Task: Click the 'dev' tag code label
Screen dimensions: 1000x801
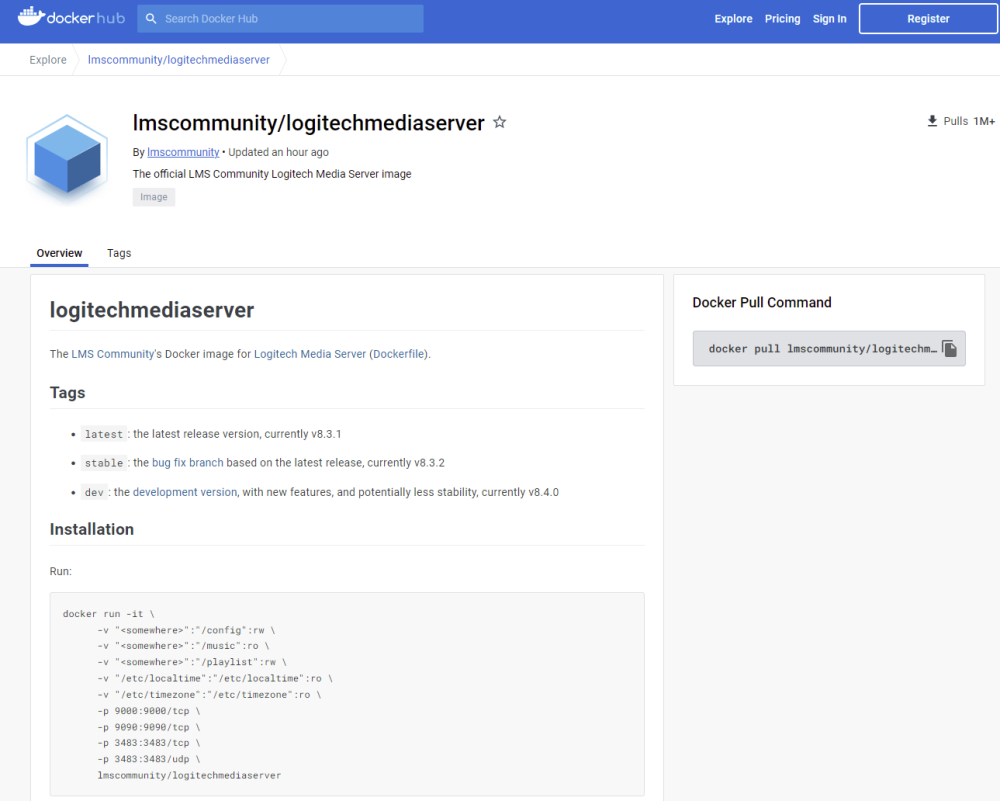Action: (x=94, y=492)
